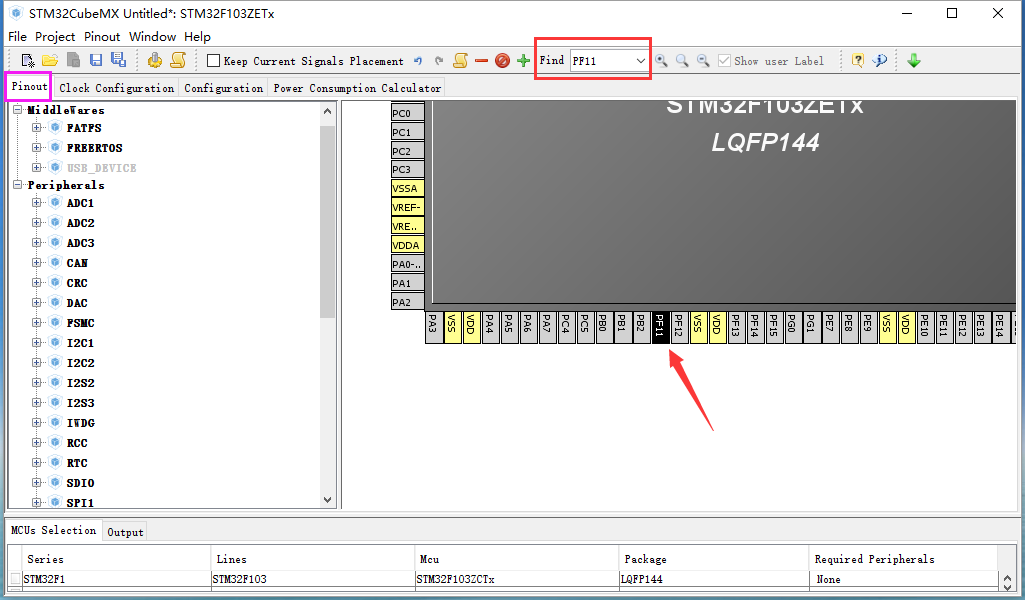The image size is (1025, 600).
Task: Click the Save Project floppy icon
Action: point(96,61)
